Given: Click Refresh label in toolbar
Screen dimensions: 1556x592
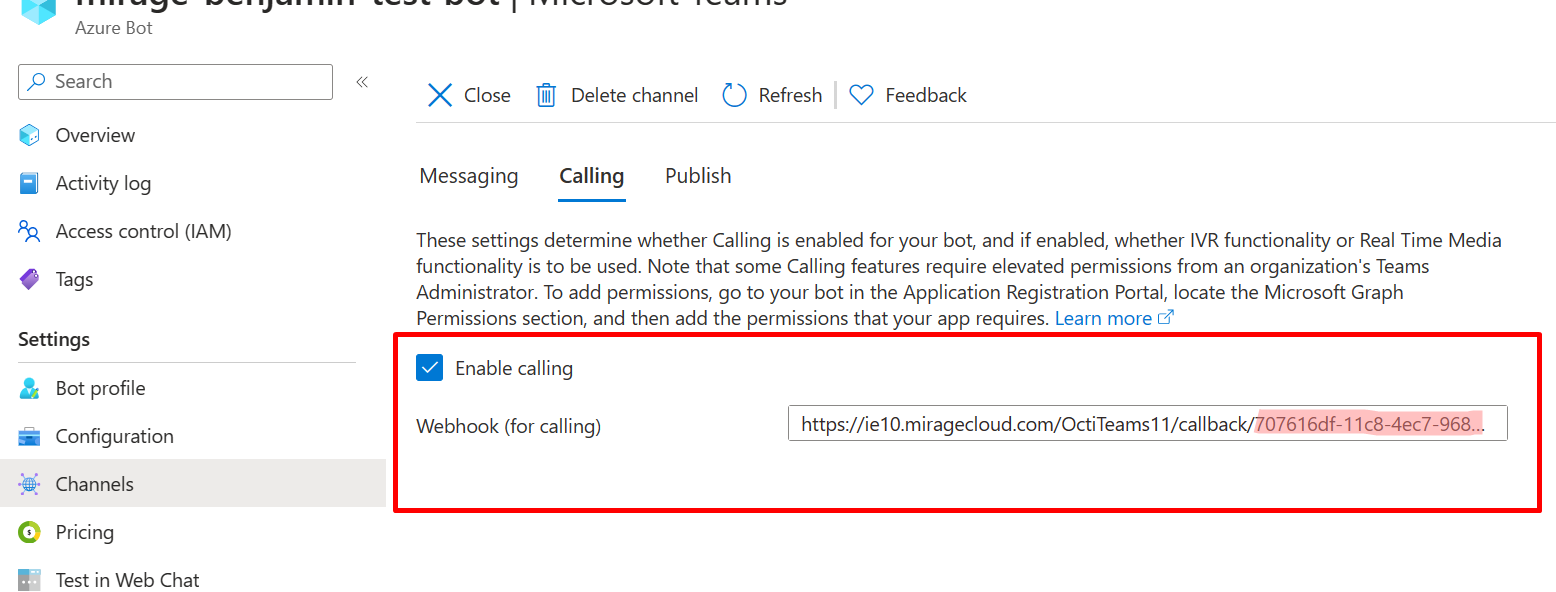Looking at the screenshot, I should pyautogui.click(x=790, y=95).
